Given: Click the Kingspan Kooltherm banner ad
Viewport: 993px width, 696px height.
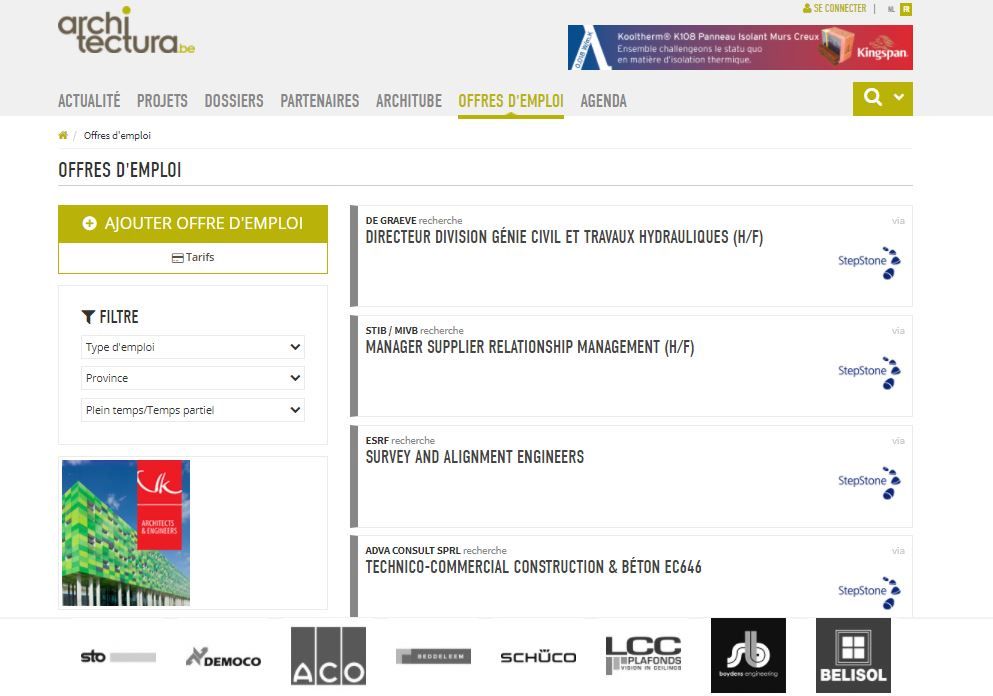Looking at the screenshot, I should click(740, 47).
